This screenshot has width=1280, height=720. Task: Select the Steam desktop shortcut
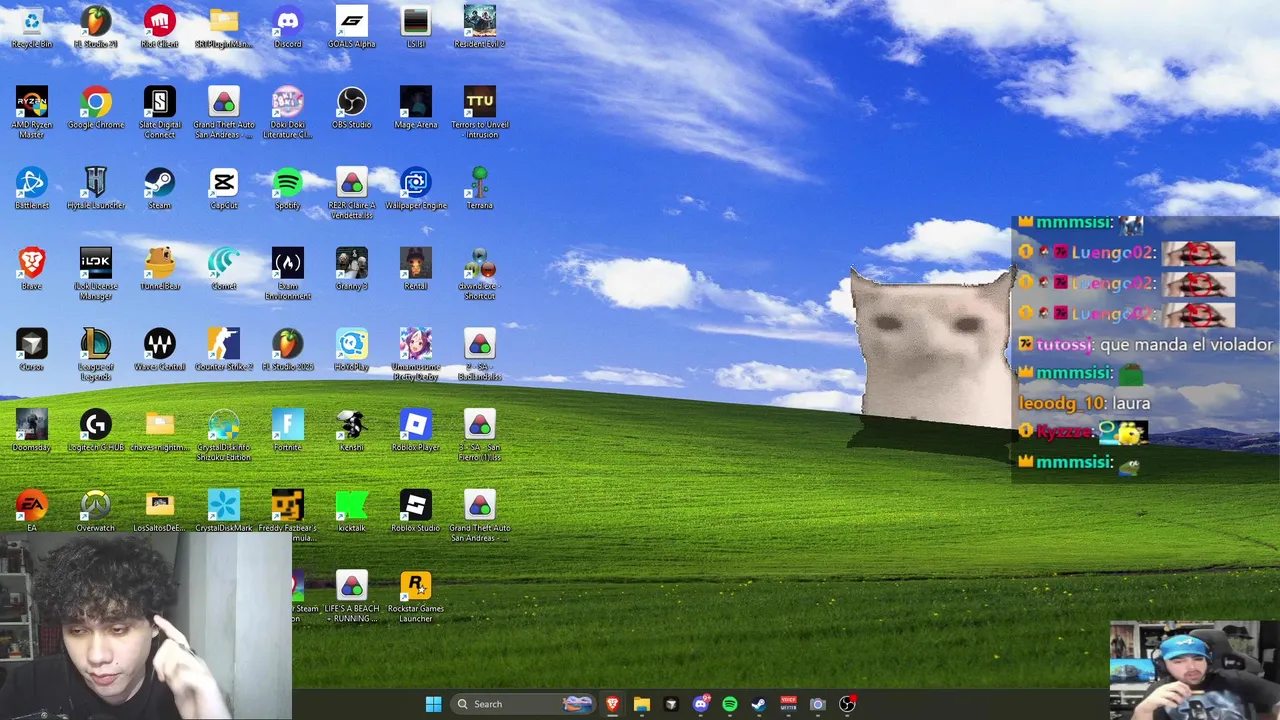pos(160,189)
